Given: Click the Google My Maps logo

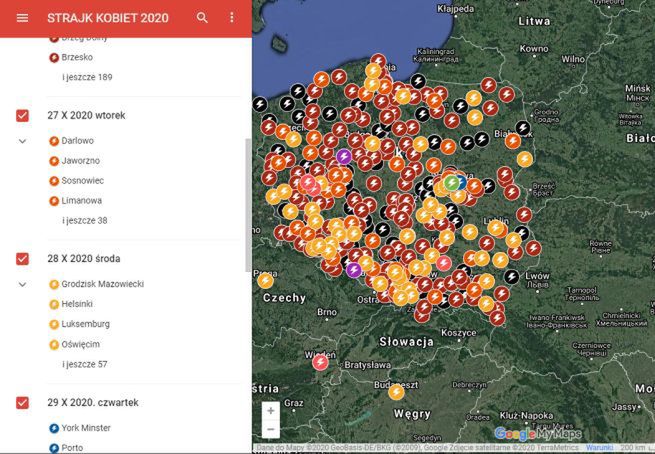Looking at the screenshot, I should coord(538,434).
